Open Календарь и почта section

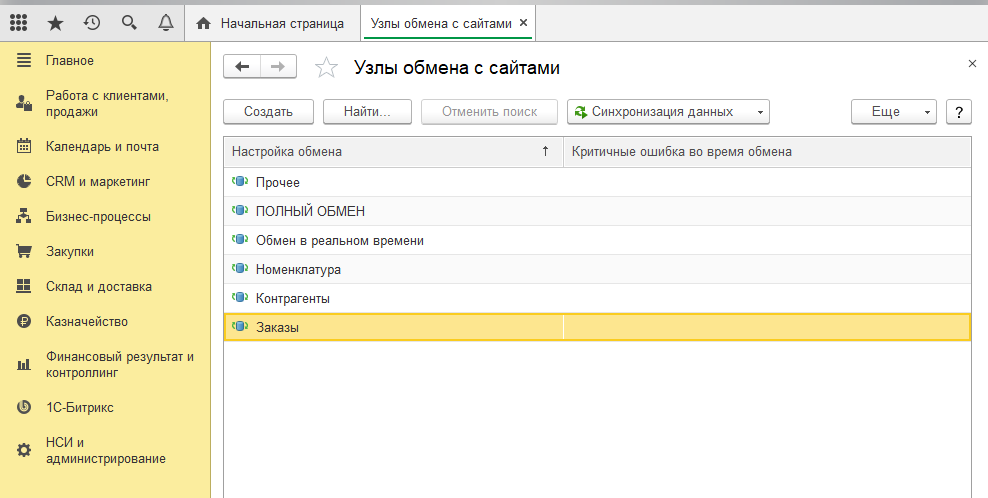102,146
